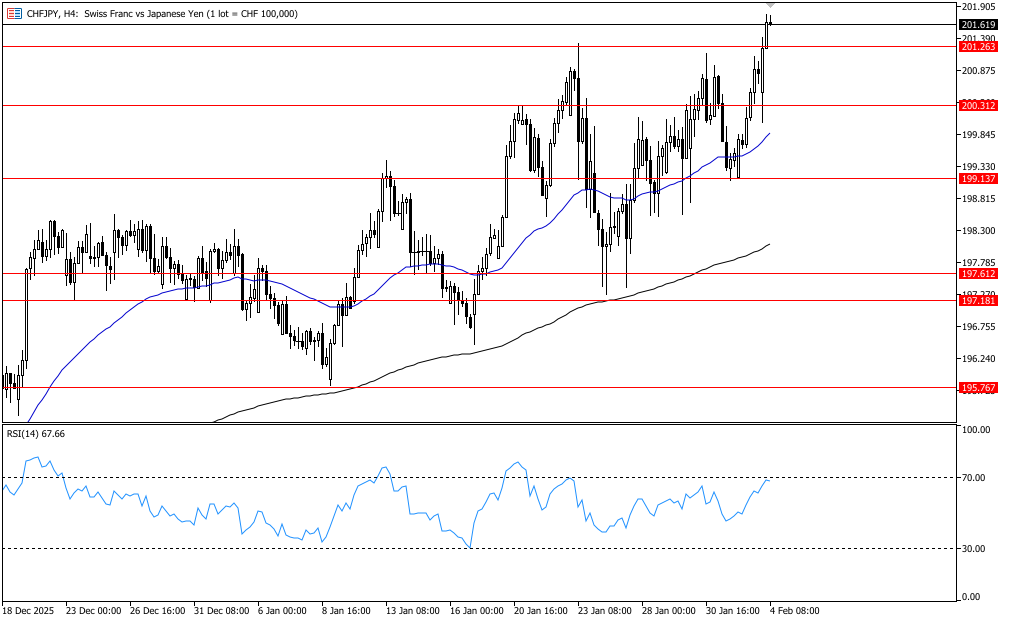Click the RSI scale value 100.00
The image size is (1009, 622).
coord(975,430)
